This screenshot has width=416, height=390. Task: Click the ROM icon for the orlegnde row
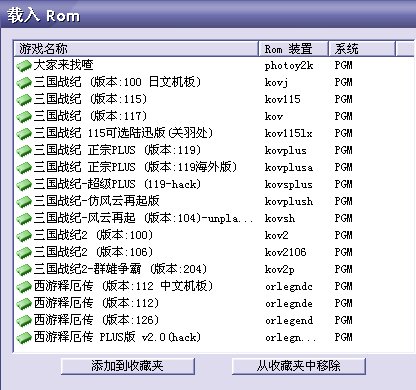pos(24,304)
